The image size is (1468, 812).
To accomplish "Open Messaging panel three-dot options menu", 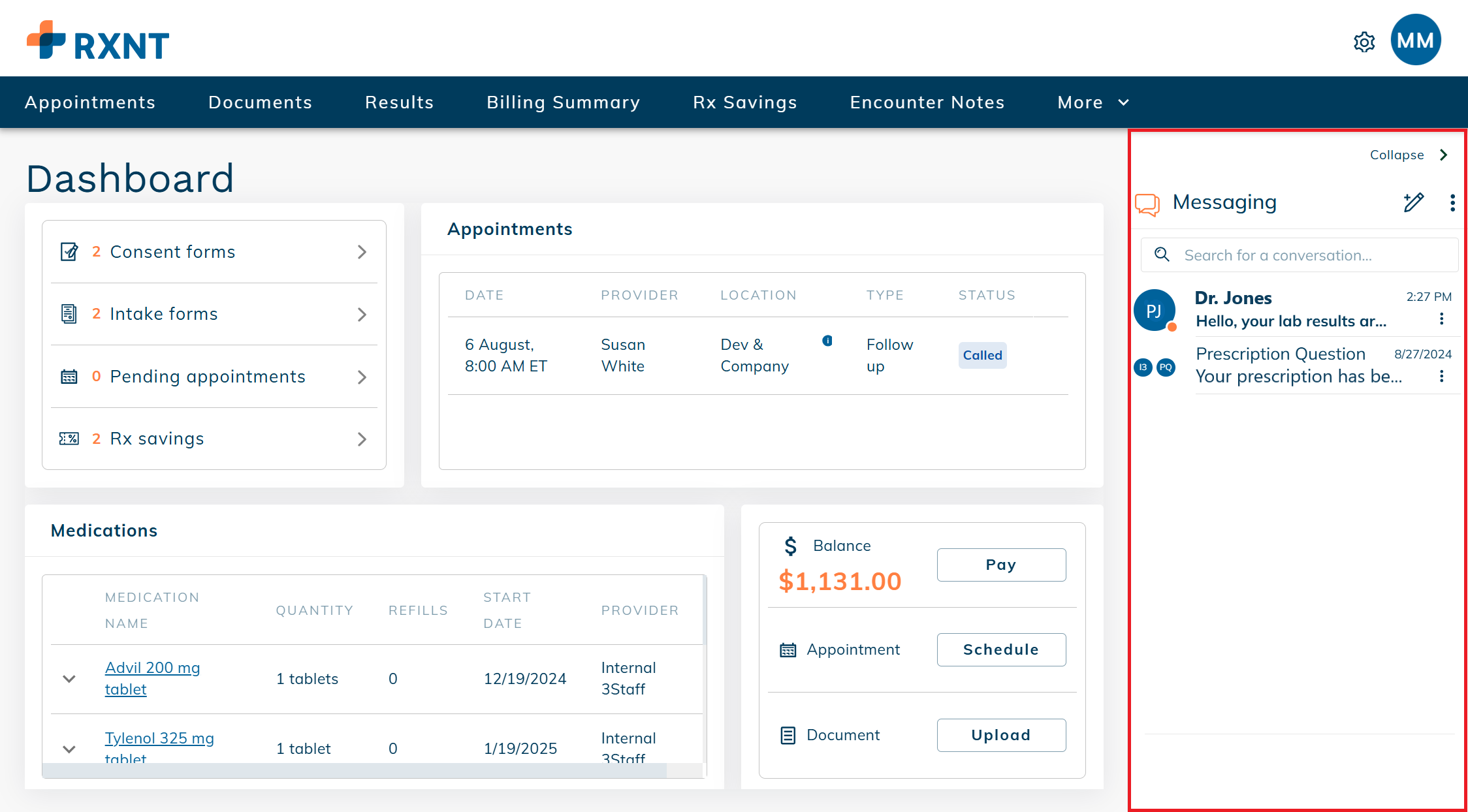I will 1452,203.
